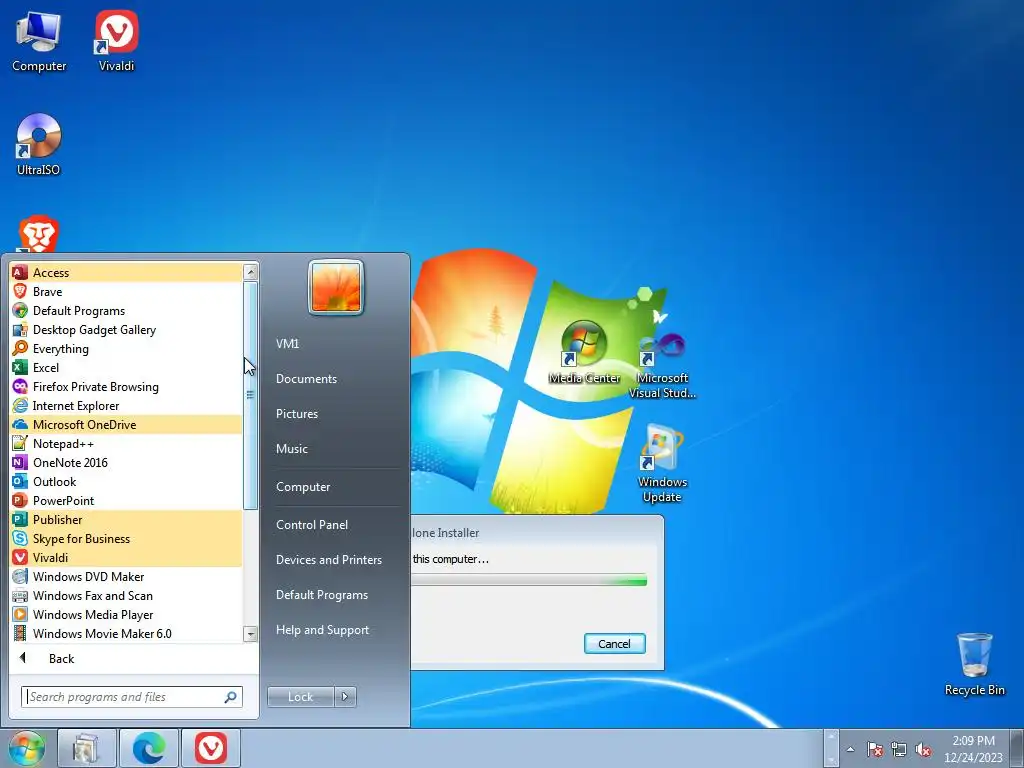Select the Computer desktop icon
1024x768 pixels.
(39, 41)
